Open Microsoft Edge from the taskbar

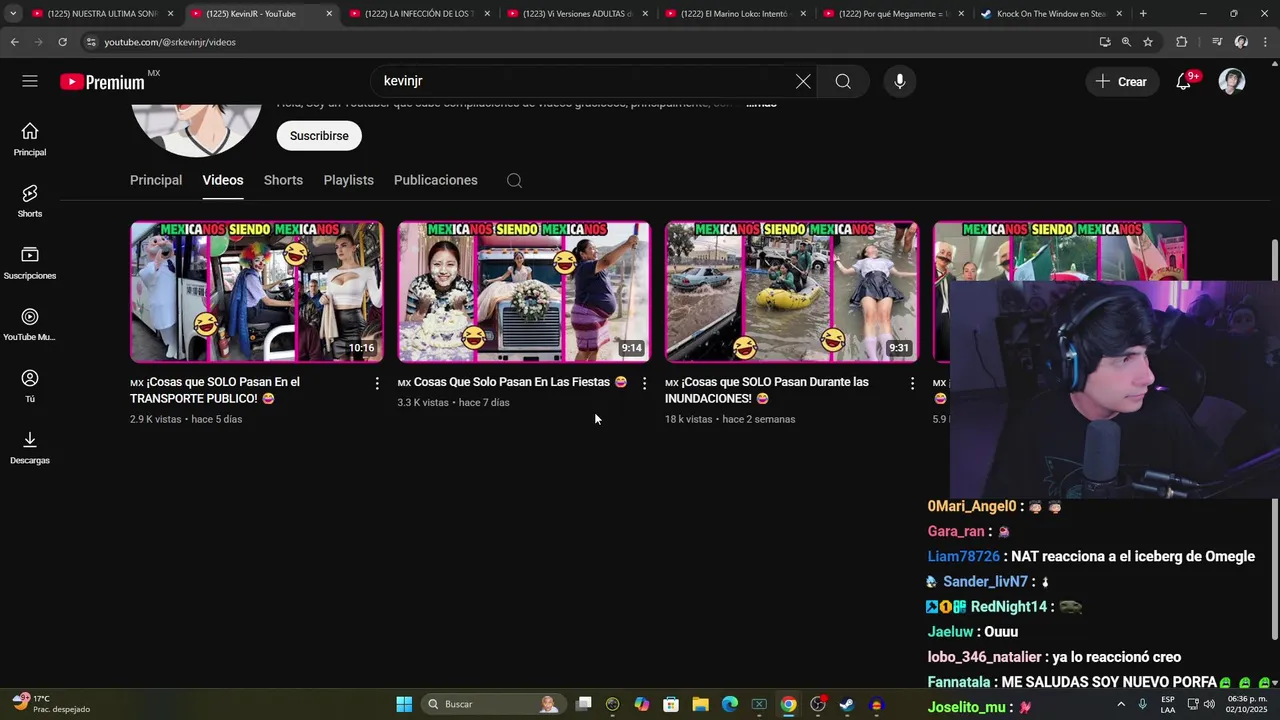click(x=730, y=704)
